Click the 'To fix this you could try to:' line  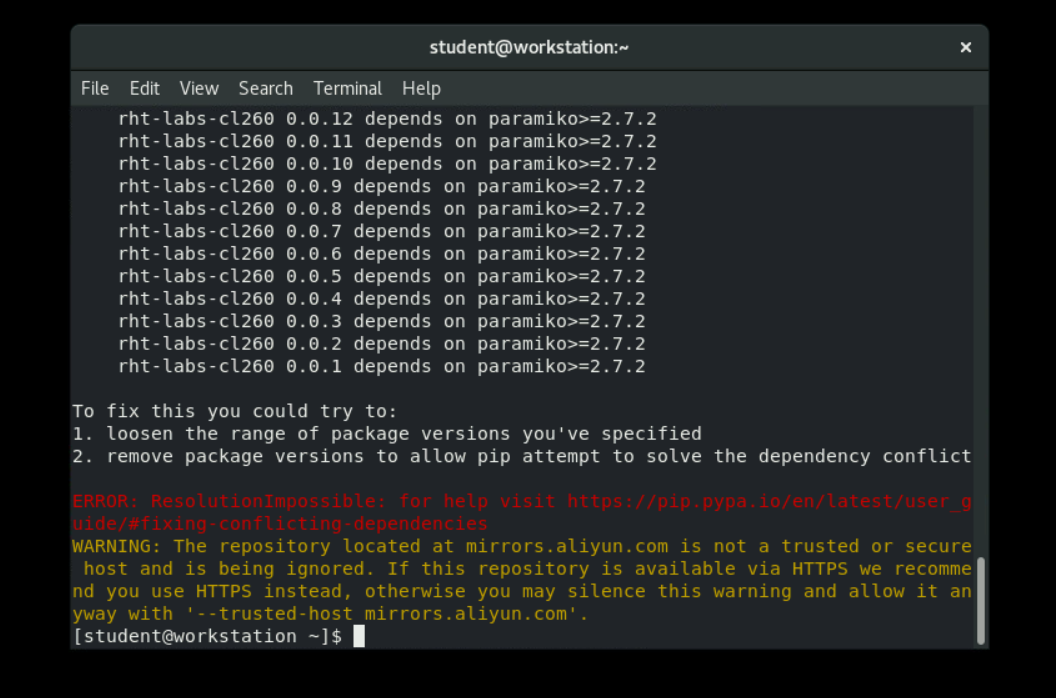point(234,411)
